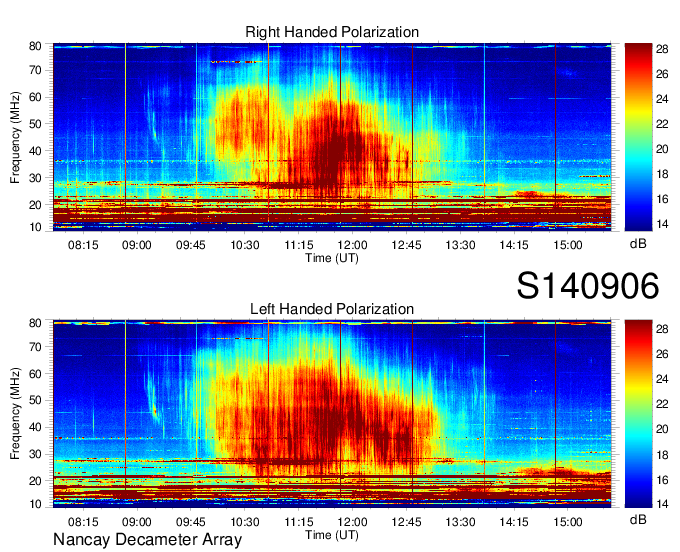Click the top plot's "Frequency (MHz)" axis label

coord(15,137)
